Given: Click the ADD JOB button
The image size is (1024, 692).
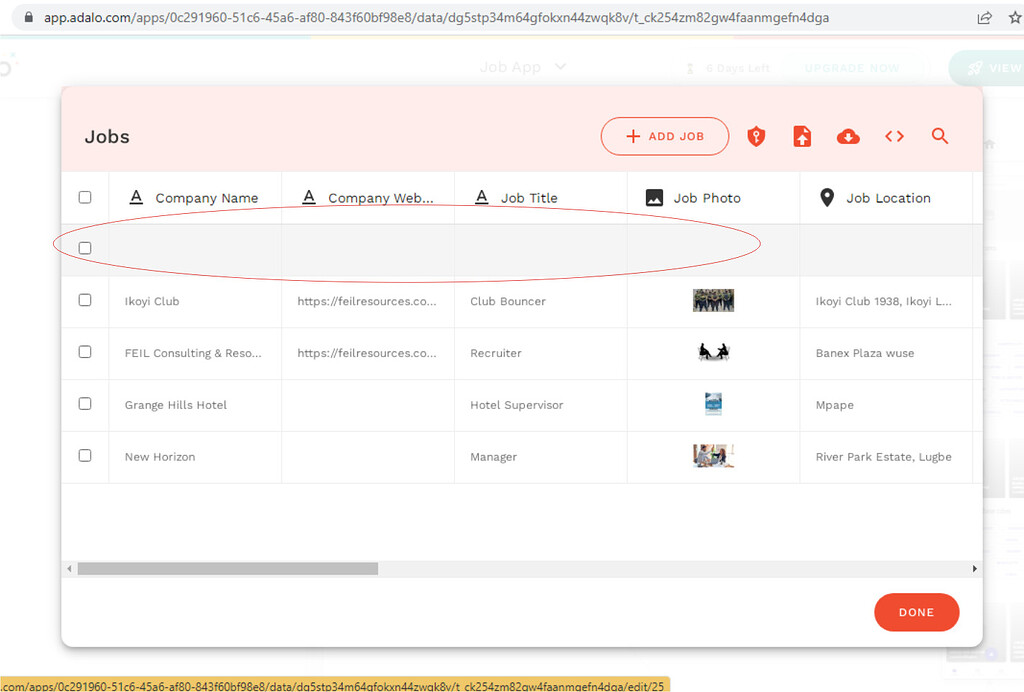Looking at the screenshot, I should (x=664, y=136).
